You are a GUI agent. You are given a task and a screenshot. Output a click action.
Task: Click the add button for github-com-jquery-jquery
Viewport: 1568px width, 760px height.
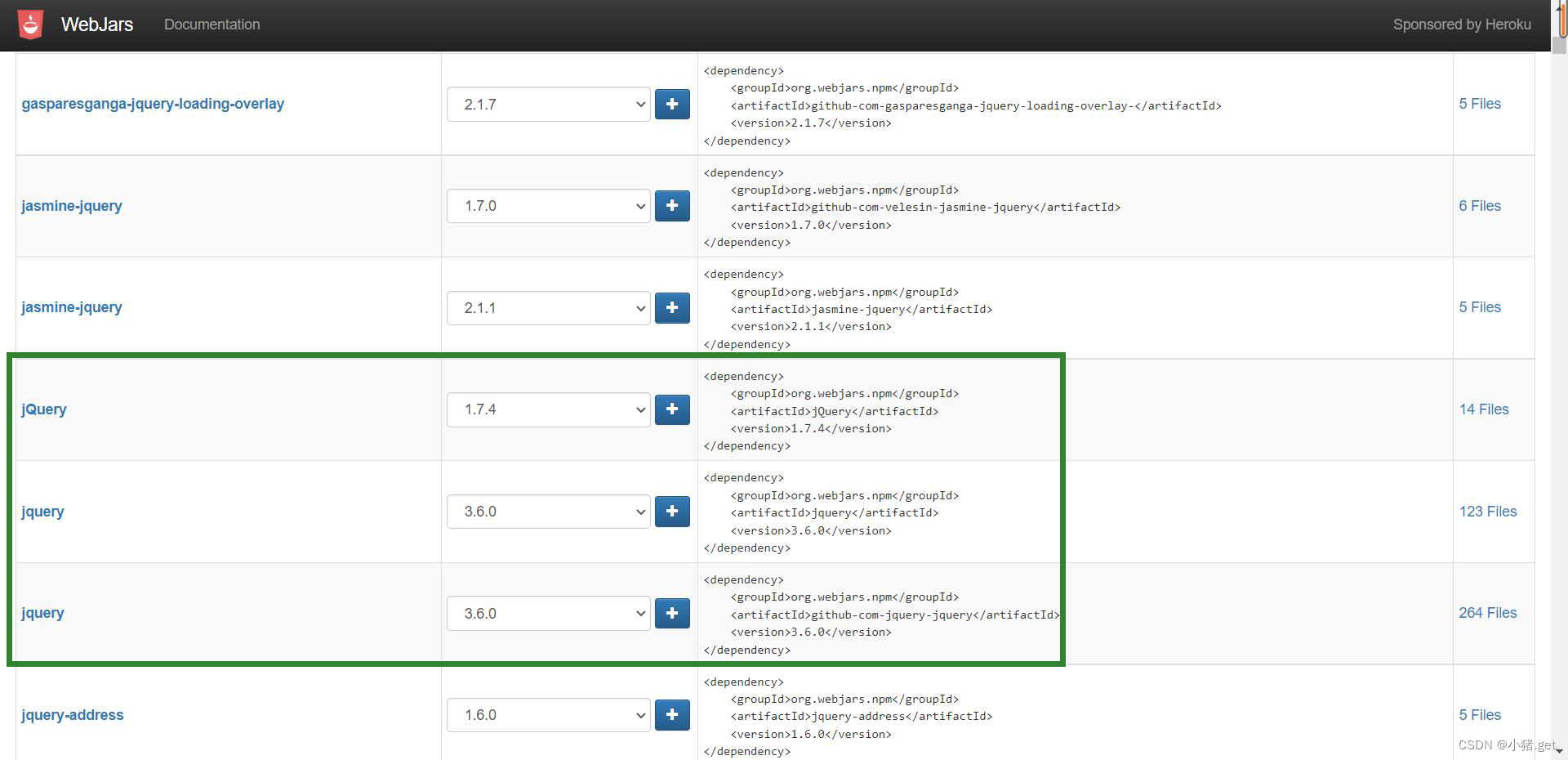tap(671, 613)
